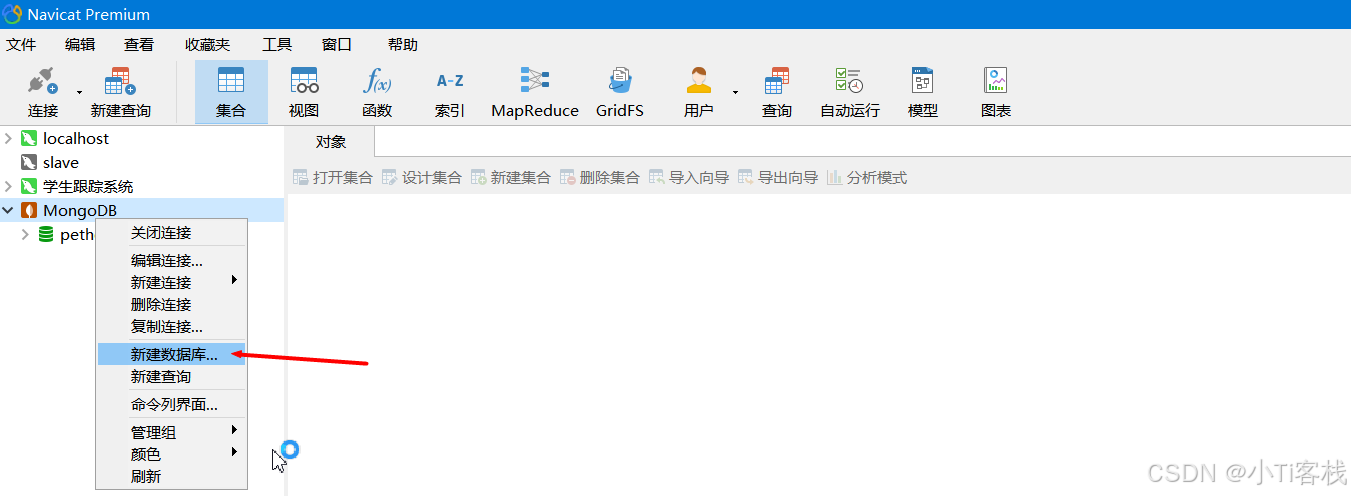Screen dimensions: 1351x496
Task: Click the Navicat Premium logo in title bar
Action: click(13, 14)
